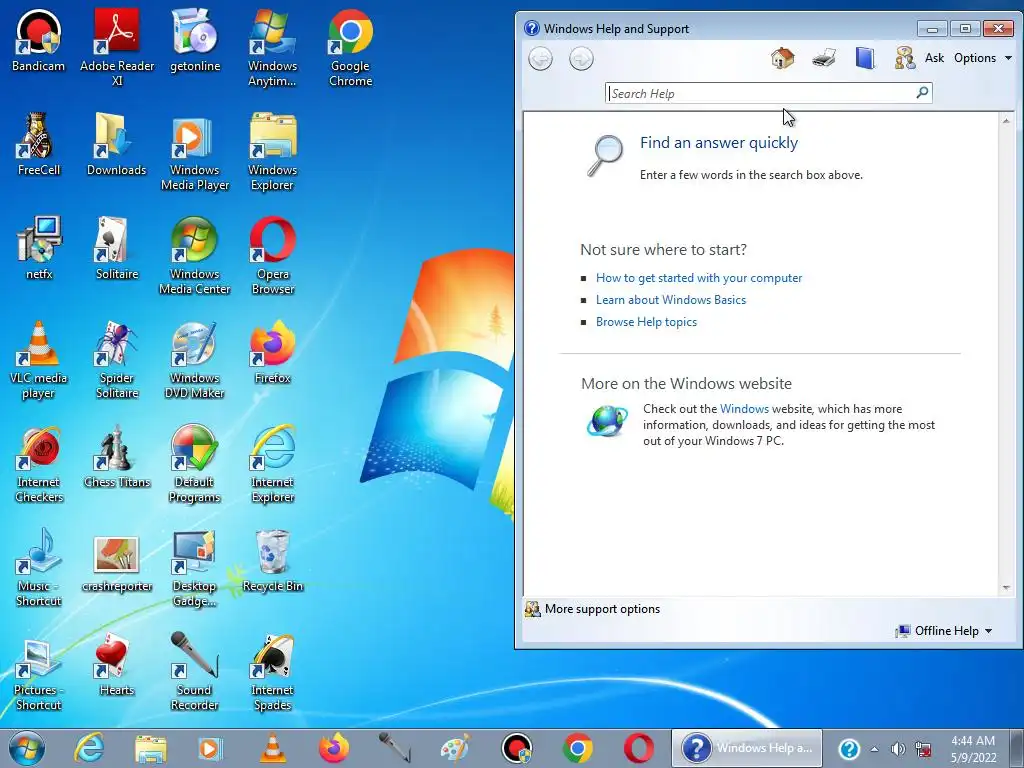Go back using the Back arrow button
The height and width of the screenshot is (768, 1024).
(x=540, y=59)
